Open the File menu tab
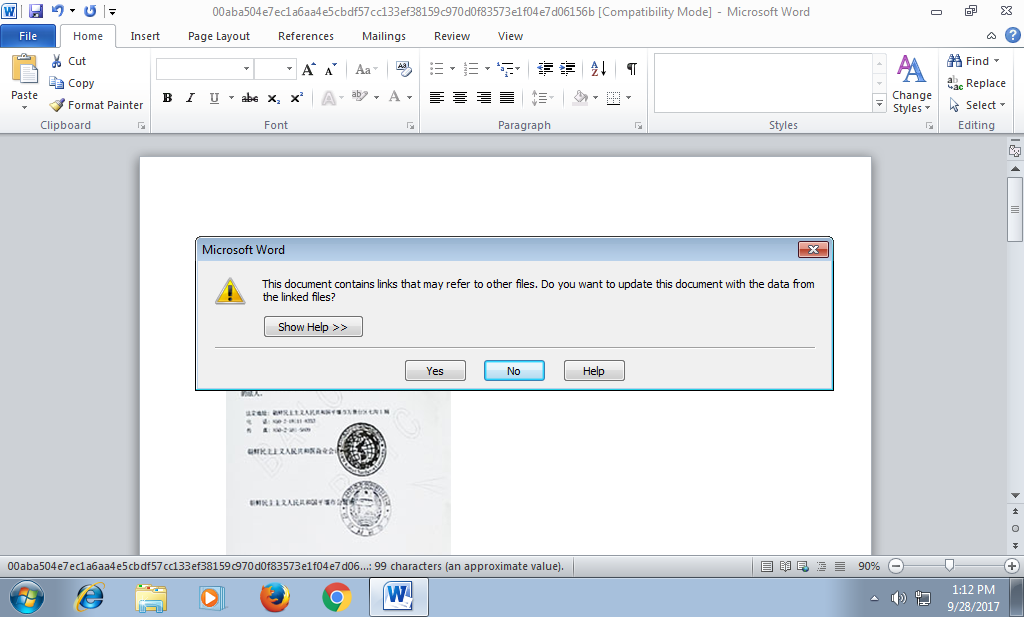 [x=28, y=36]
